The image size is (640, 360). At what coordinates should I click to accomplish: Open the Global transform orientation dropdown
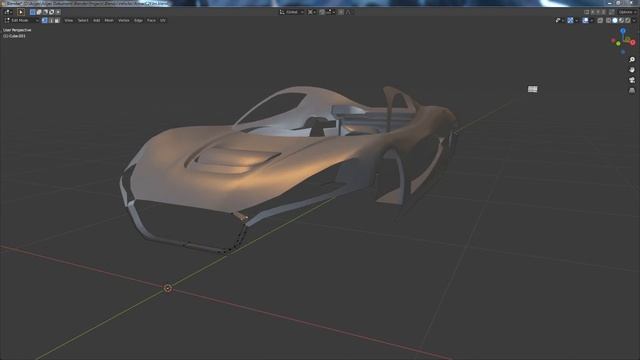(x=291, y=12)
